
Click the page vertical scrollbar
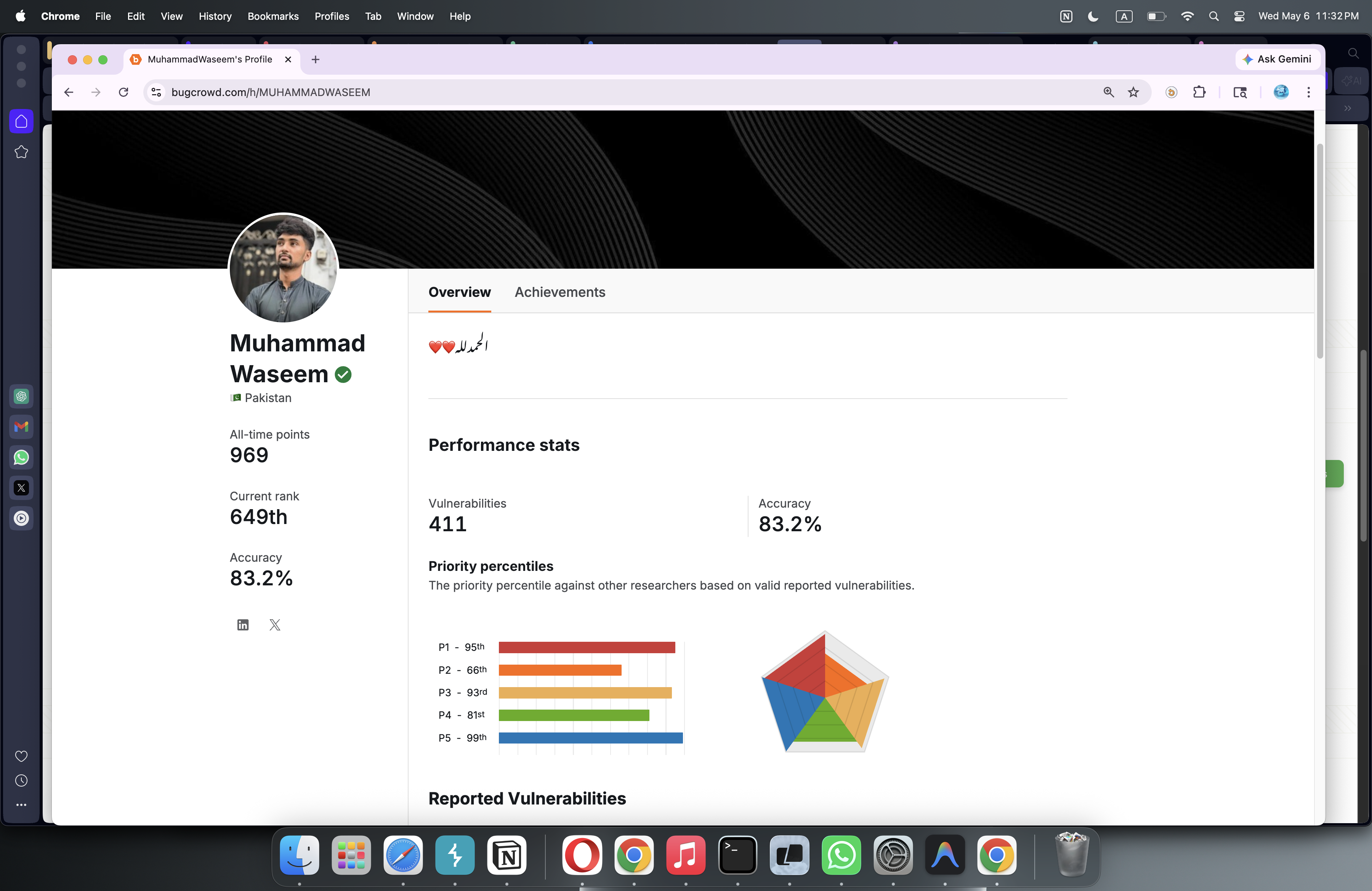point(1319,251)
